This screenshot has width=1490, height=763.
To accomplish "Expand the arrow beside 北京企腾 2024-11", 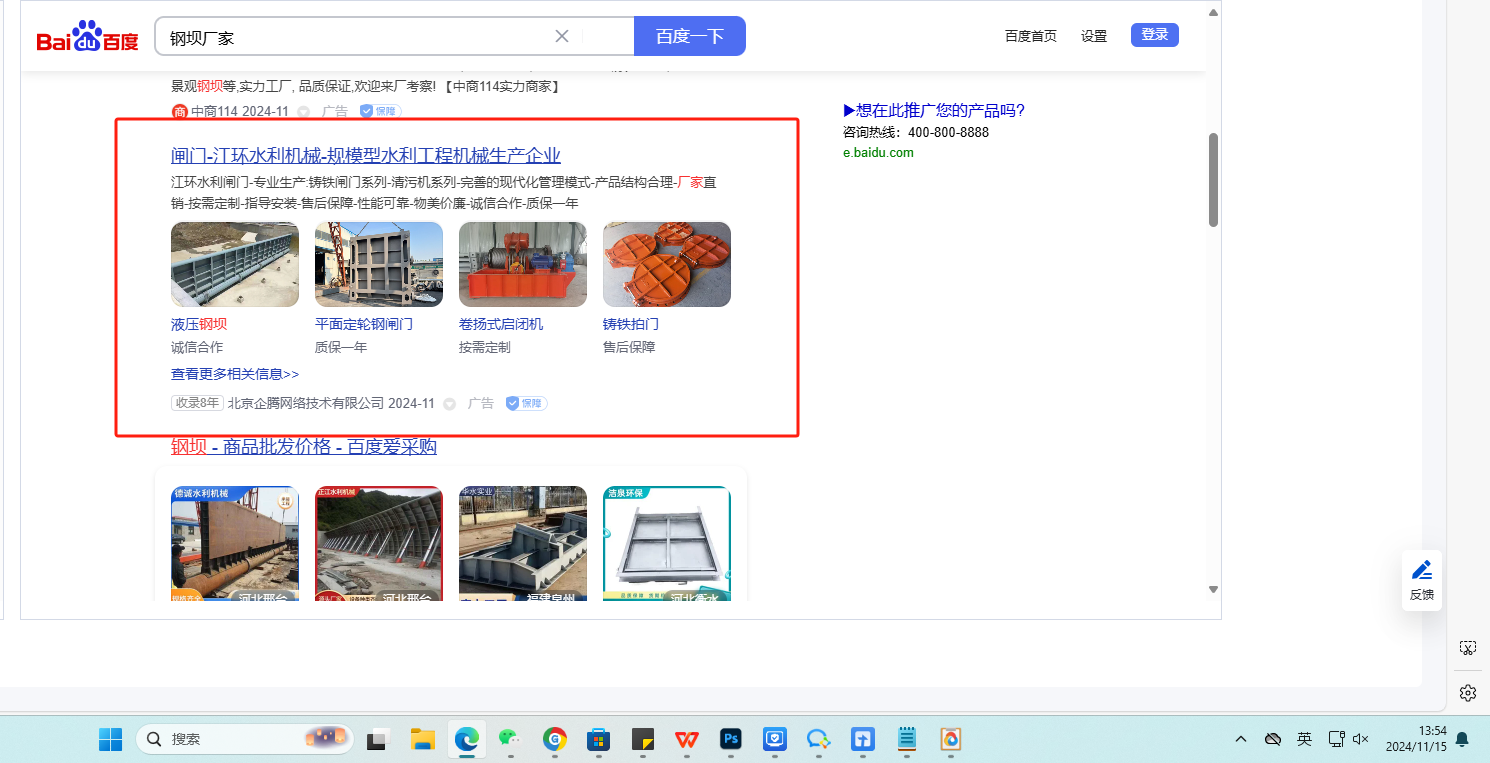I will pos(450,404).
